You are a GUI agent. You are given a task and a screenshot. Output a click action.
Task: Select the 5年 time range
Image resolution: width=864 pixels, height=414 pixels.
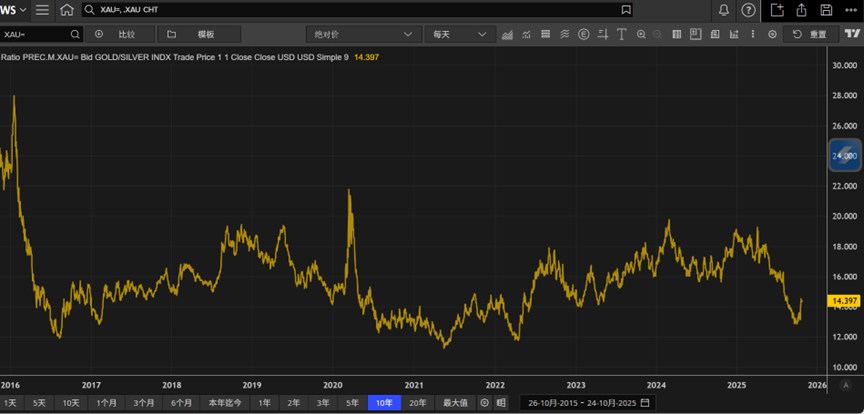pyautogui.click(x=352, y=403)
